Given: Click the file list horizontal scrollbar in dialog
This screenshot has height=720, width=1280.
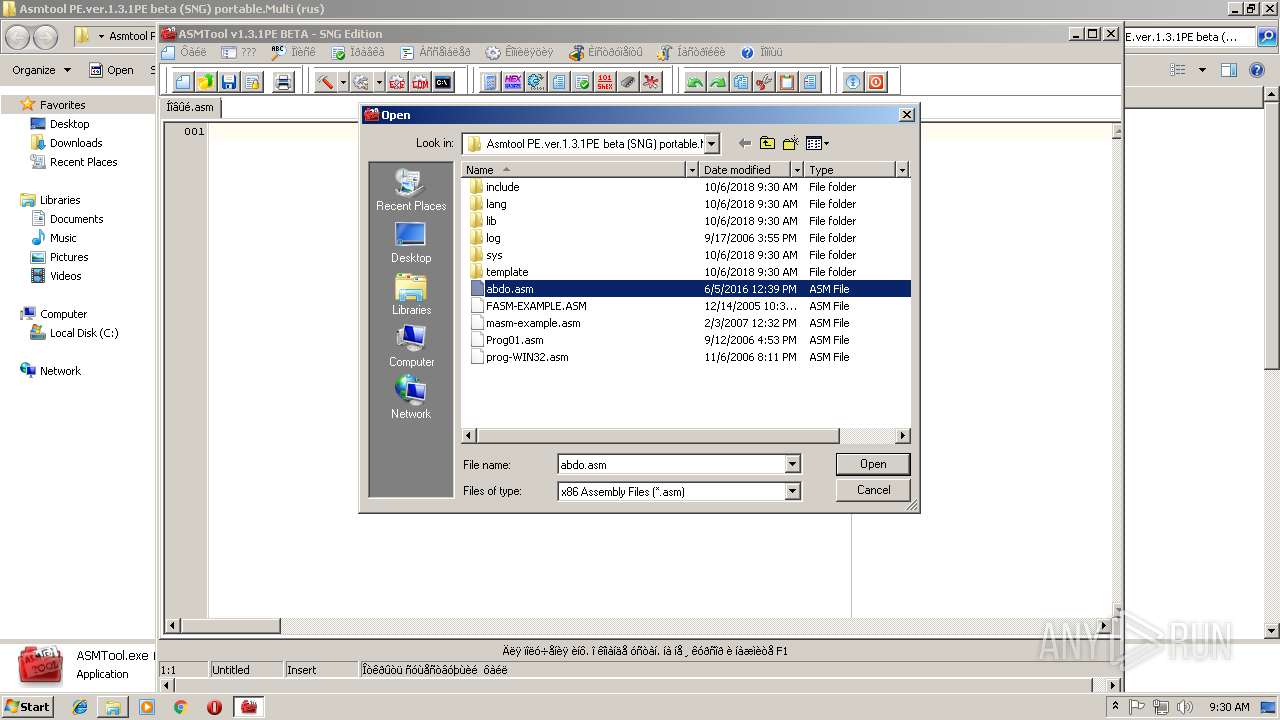Looking at the screenshot, I should [685, 436].
